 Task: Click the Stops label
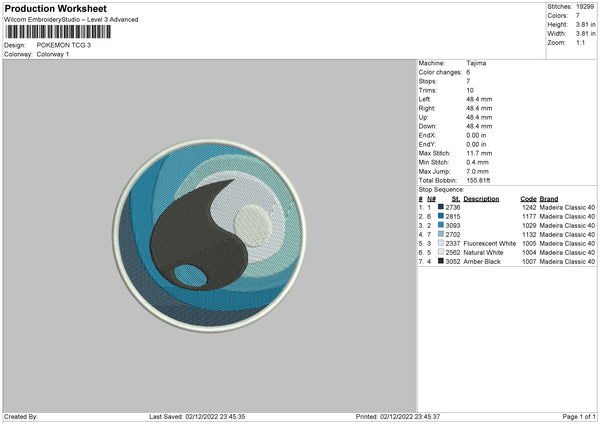tap(427, 82)
